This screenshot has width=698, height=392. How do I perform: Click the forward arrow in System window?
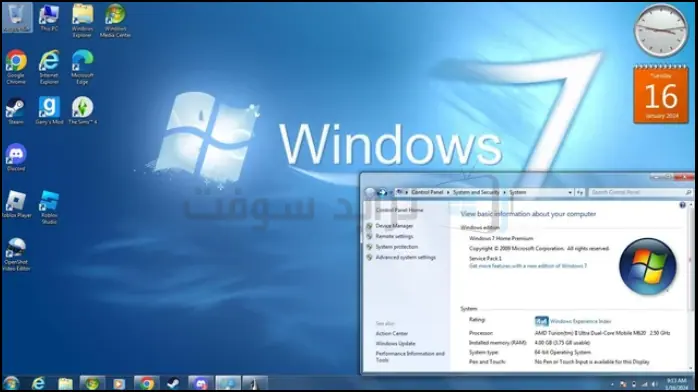(381, 192)
